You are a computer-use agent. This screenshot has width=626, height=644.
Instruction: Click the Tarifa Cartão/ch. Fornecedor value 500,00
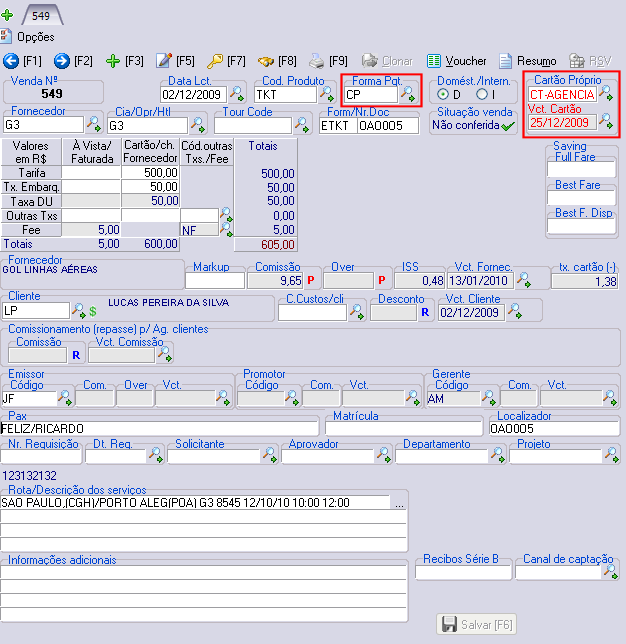150,173
